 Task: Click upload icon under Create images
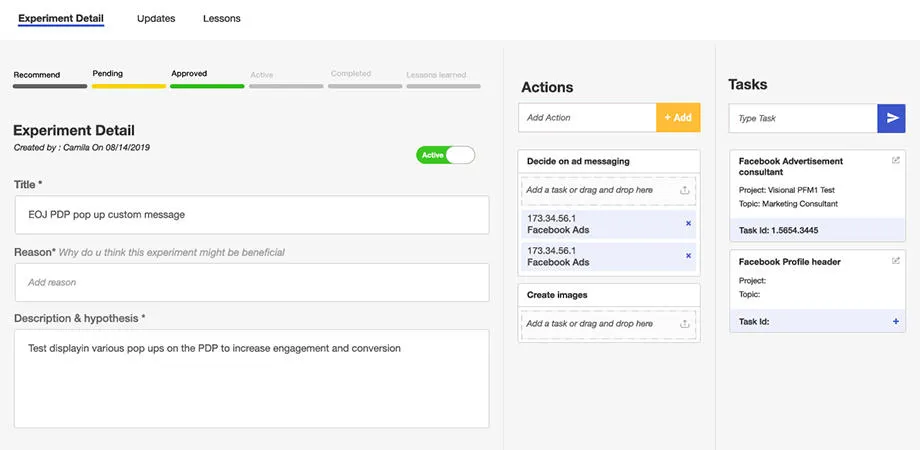(x=684, y=324)
